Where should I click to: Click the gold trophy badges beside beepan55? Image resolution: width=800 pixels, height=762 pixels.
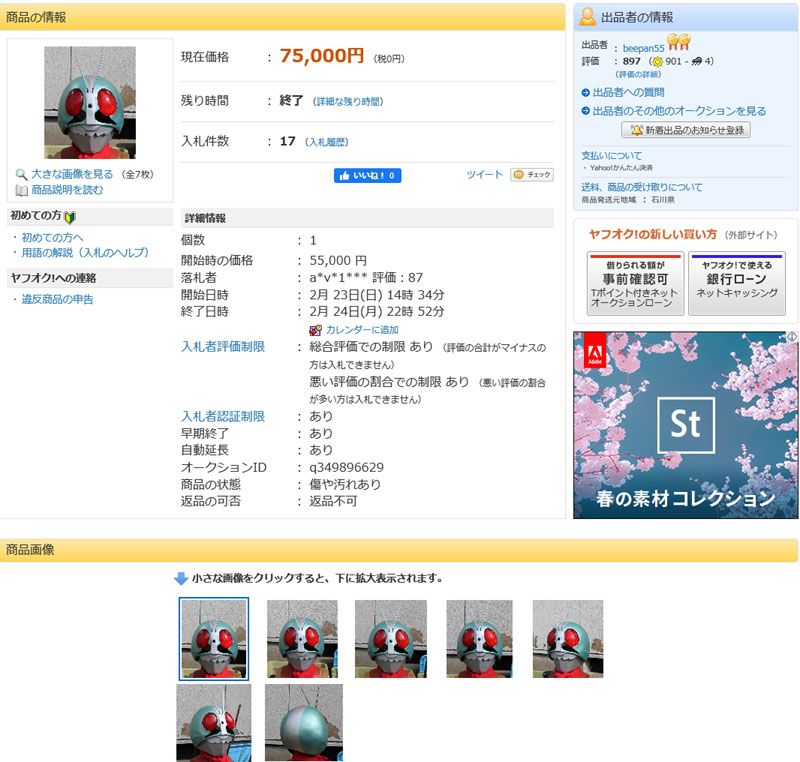pyautogui.click(x=679, y=42)
